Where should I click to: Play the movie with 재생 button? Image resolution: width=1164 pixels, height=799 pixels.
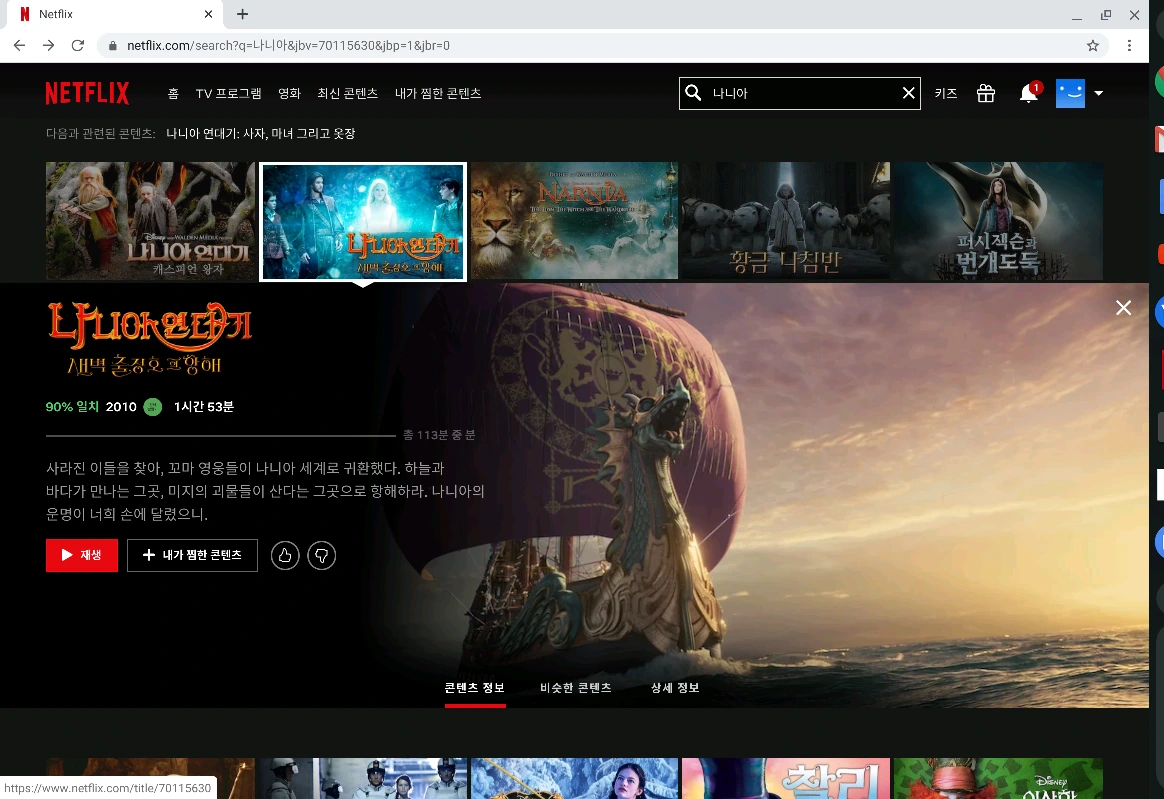[x=82, y=555]
